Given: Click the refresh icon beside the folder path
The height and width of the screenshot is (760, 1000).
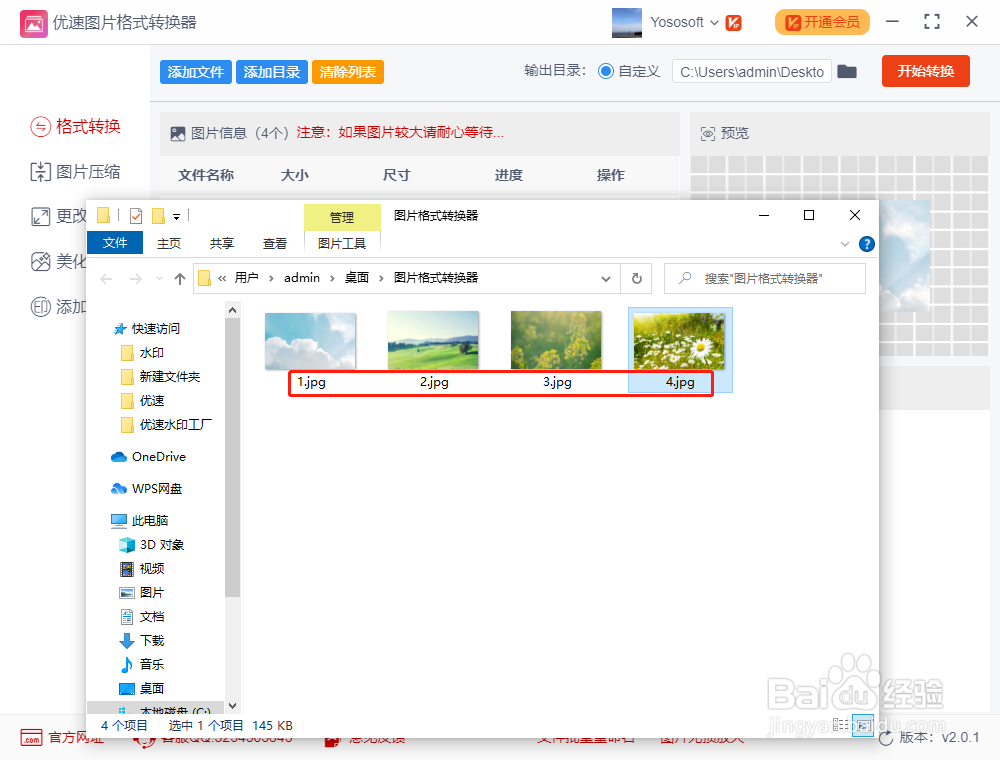Looking at the screenshot, I should pos(637,278).
